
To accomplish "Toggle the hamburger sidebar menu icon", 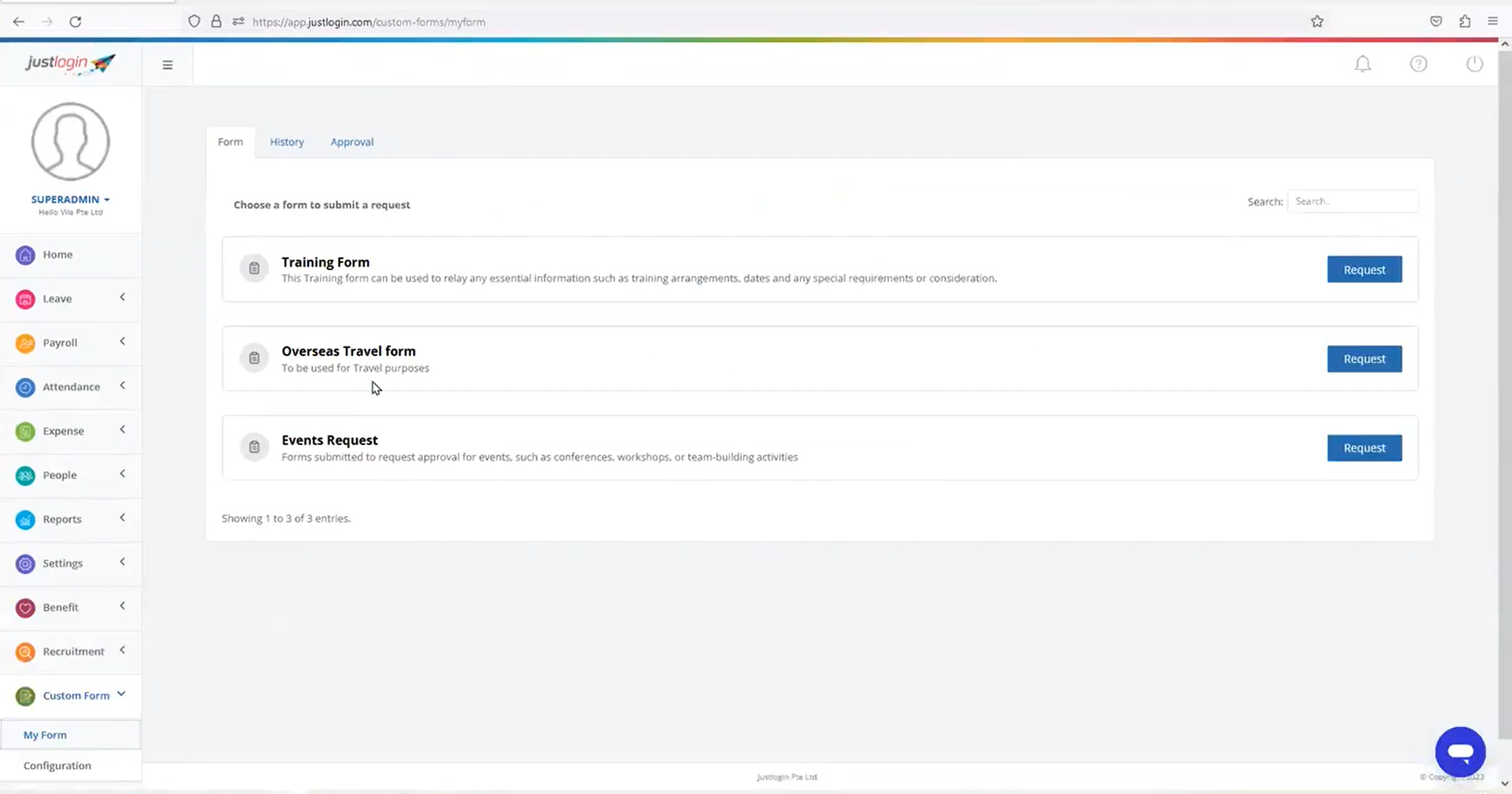I will click(168, 65).
